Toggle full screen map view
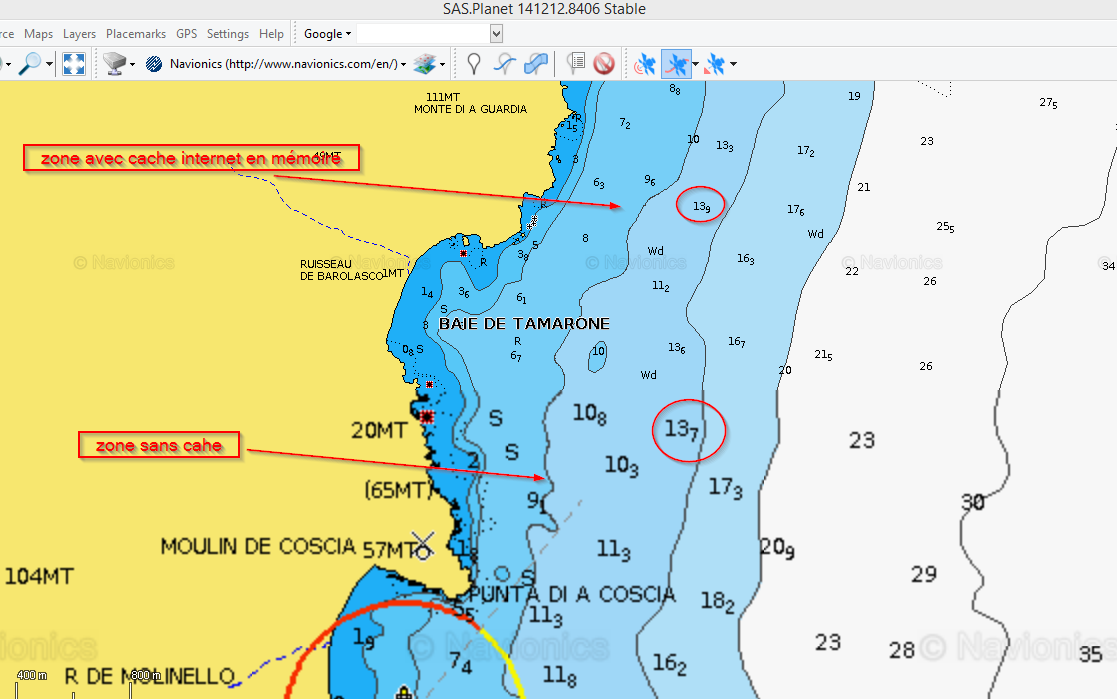This screenshot has height=699, width=1117. (x=74, y=63)
